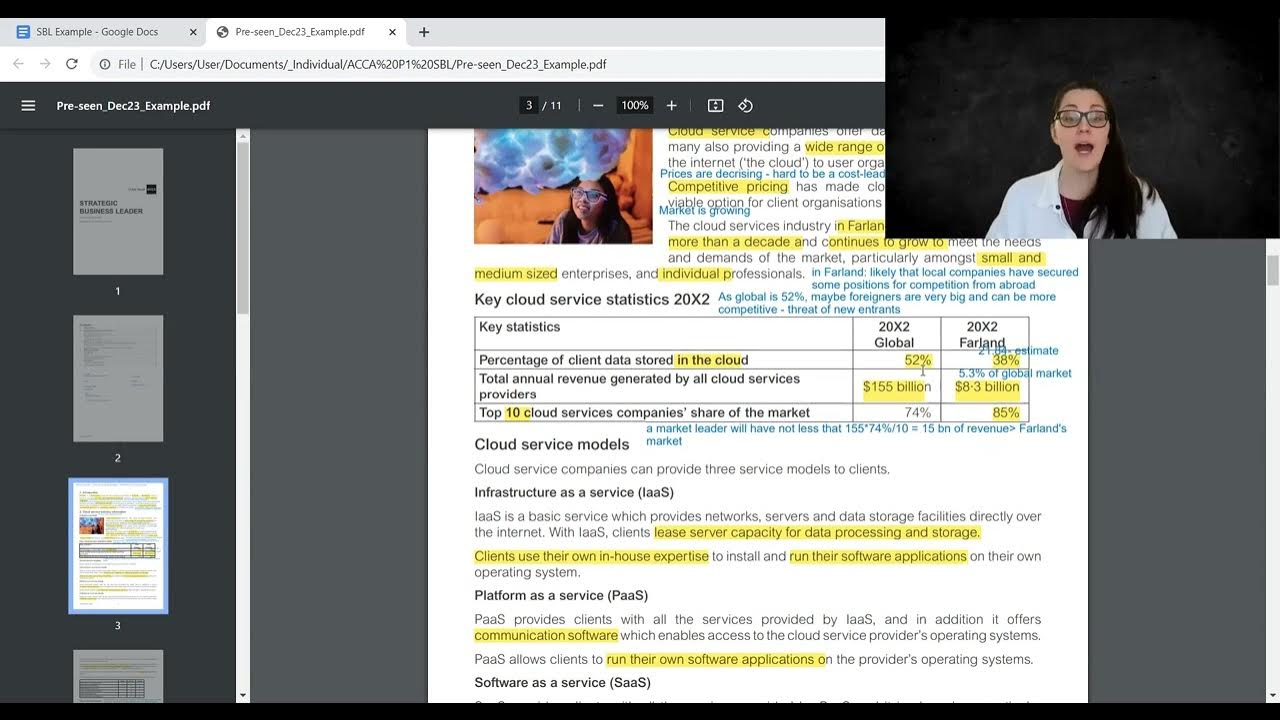
Task: Click the 38% table cell
Action: click(985, 360)
